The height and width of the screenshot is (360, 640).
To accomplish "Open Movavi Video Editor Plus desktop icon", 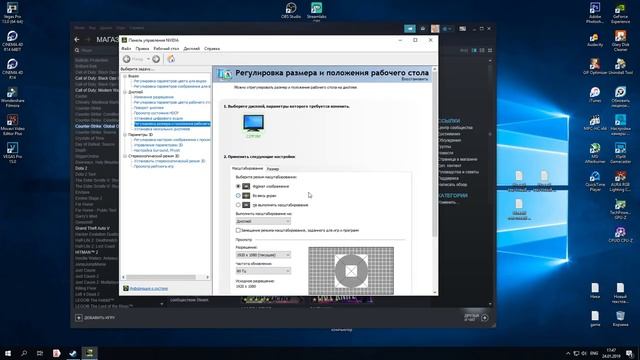I will point(12,125).
